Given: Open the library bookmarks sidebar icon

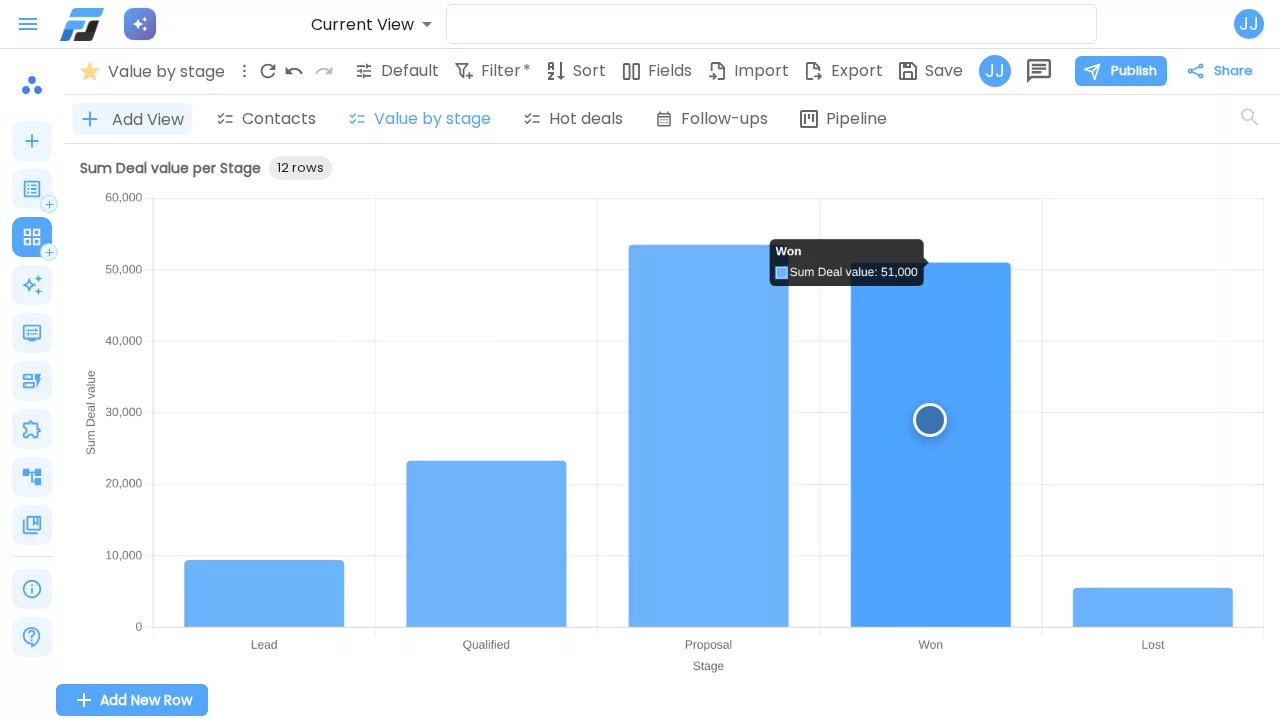Looking at the screenshot, I should coord(32,525).
